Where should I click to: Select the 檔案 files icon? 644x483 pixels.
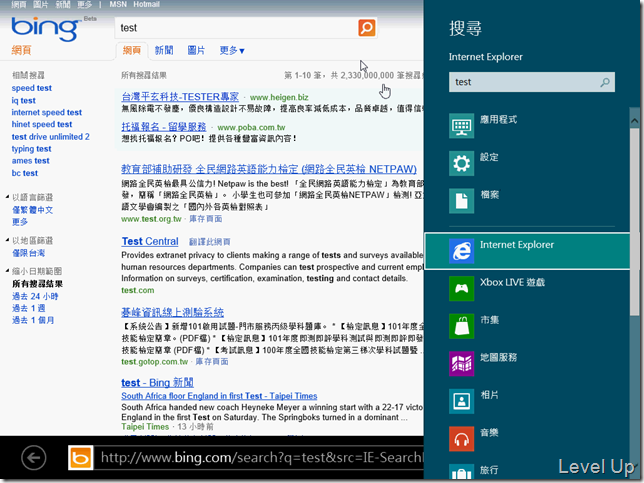[462, 201]
